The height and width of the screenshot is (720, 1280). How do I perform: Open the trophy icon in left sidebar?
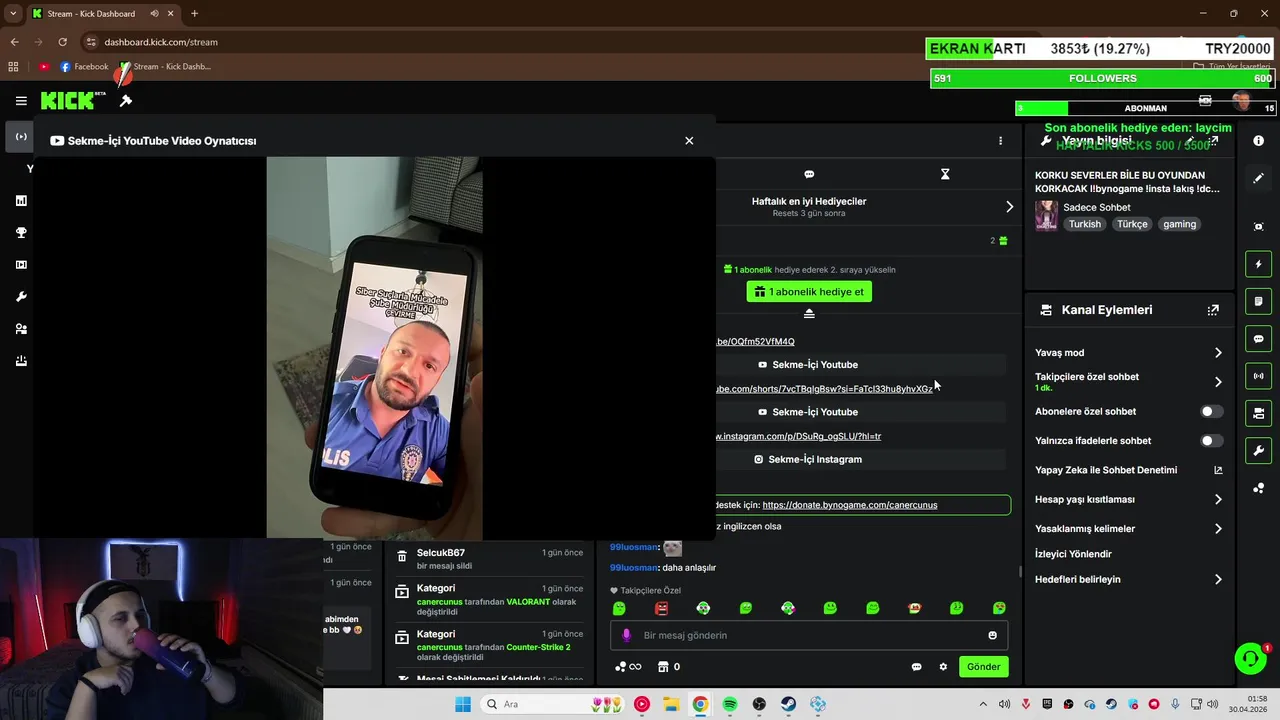point(21,233)
